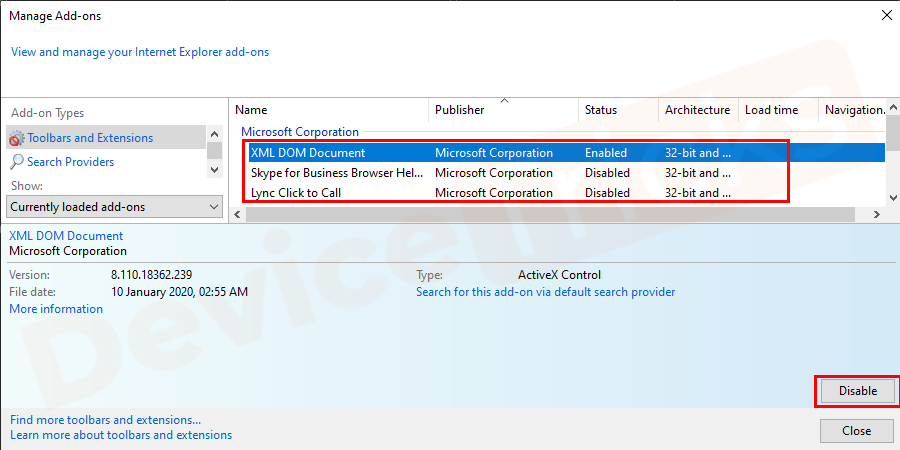Click the horizontal scrollbar thumb
The height and width of the screenshot is (450, 900).
(550, 215)
